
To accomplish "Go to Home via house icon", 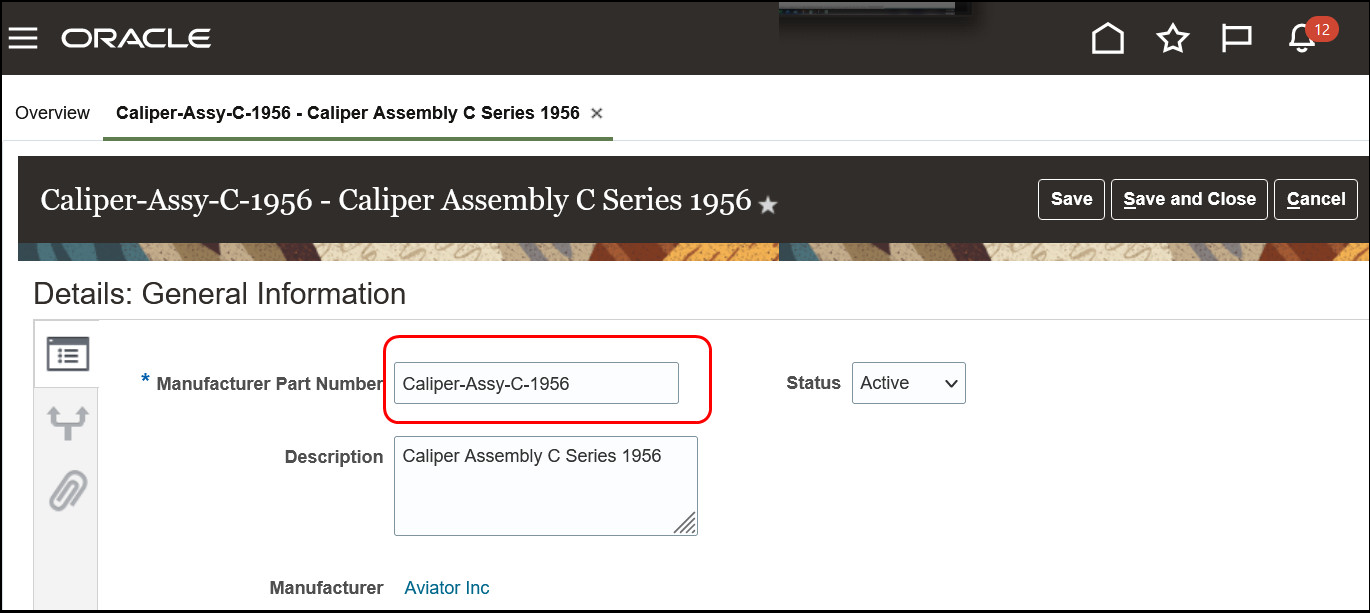I will [x=1107, y=38].
